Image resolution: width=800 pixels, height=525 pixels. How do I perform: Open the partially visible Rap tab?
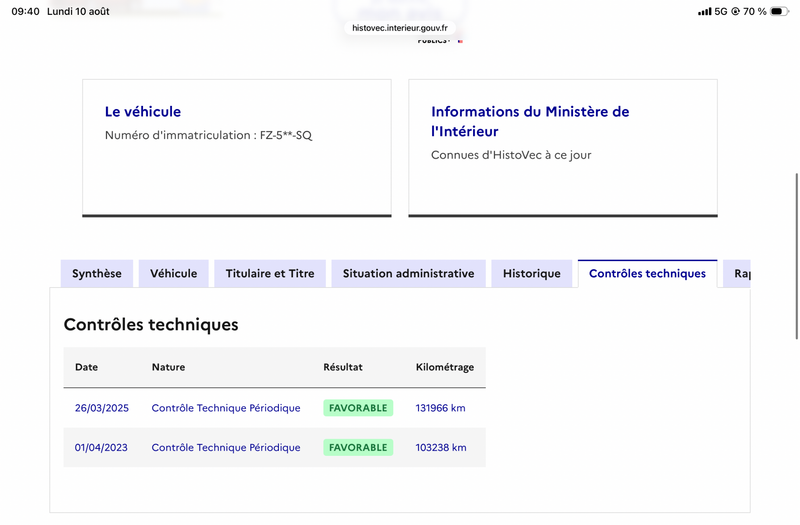click(x=737, y=273)
